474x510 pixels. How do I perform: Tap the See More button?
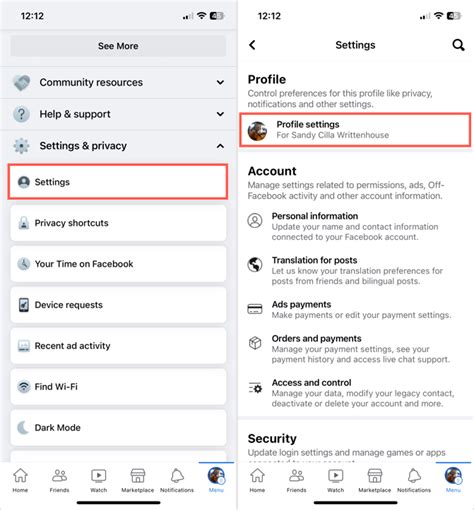[x=118, y=46]
